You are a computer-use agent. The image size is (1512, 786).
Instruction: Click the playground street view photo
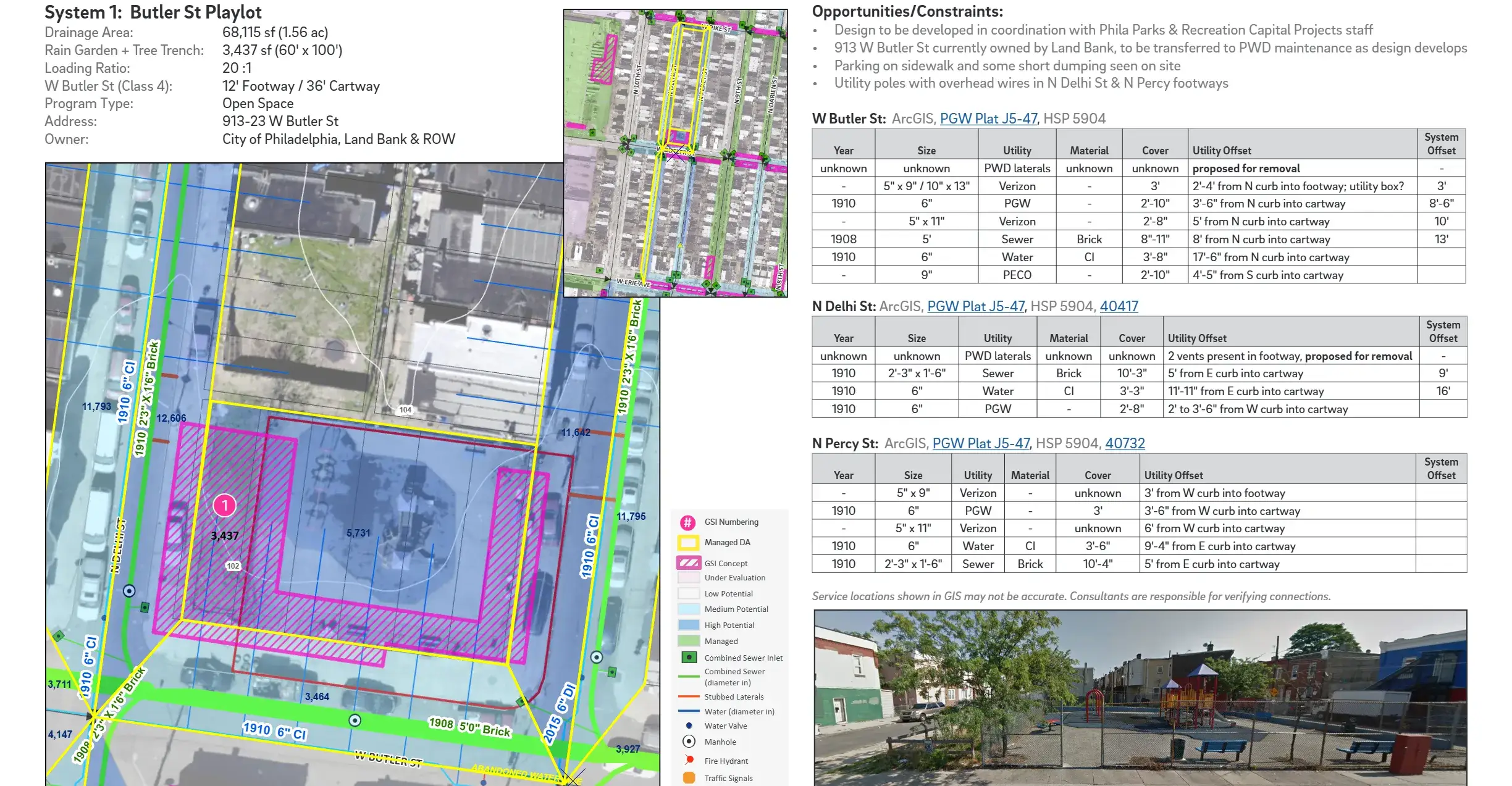(x=1140, y=698)
